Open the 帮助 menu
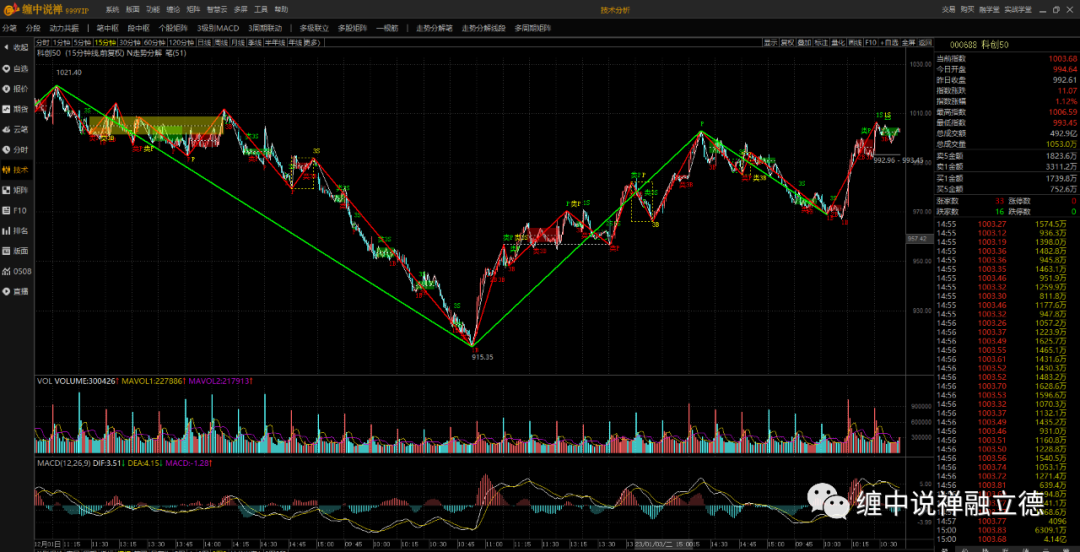The height and width of the screenshot is (552, 1080). [x=282, y=10]
